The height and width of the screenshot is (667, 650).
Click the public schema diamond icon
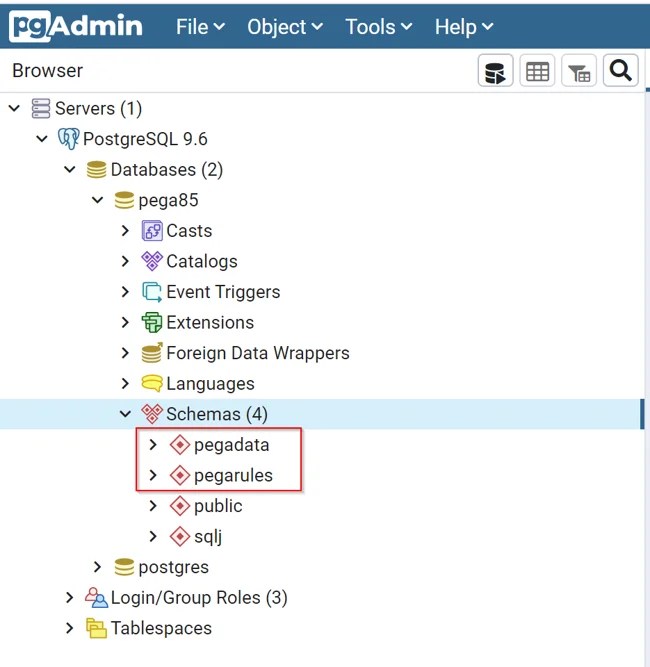pyautogui.click(x=180, y=506)
